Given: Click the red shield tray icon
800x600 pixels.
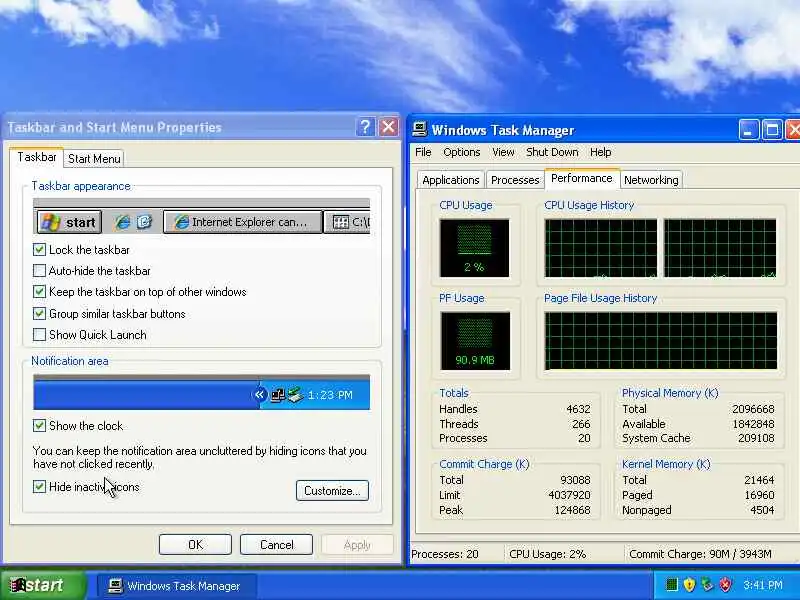Looking at the screenshot, I should [725, 585].
